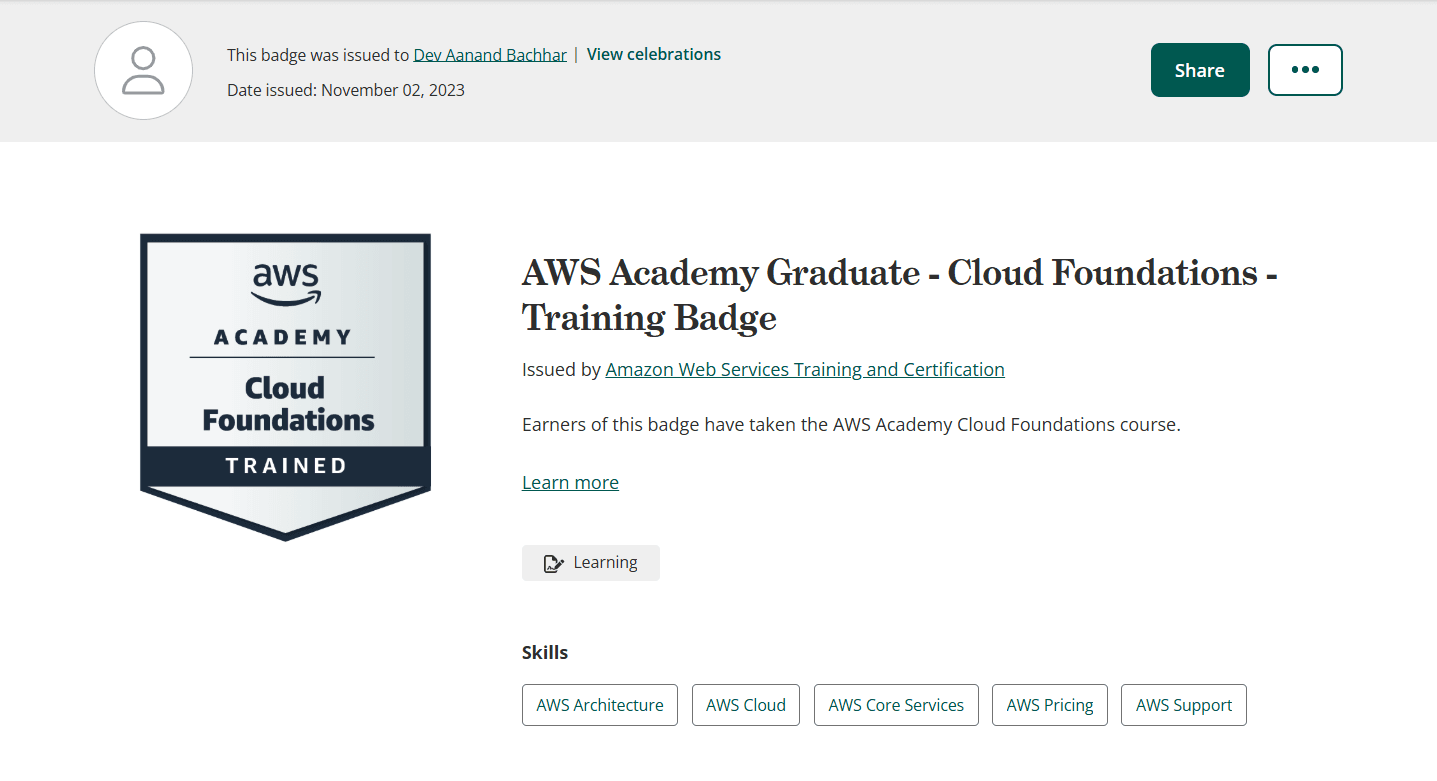The image size is (1437, 781).
Task: Open Amazon Web Services Training and Certification link
Action: click(805, 369)
